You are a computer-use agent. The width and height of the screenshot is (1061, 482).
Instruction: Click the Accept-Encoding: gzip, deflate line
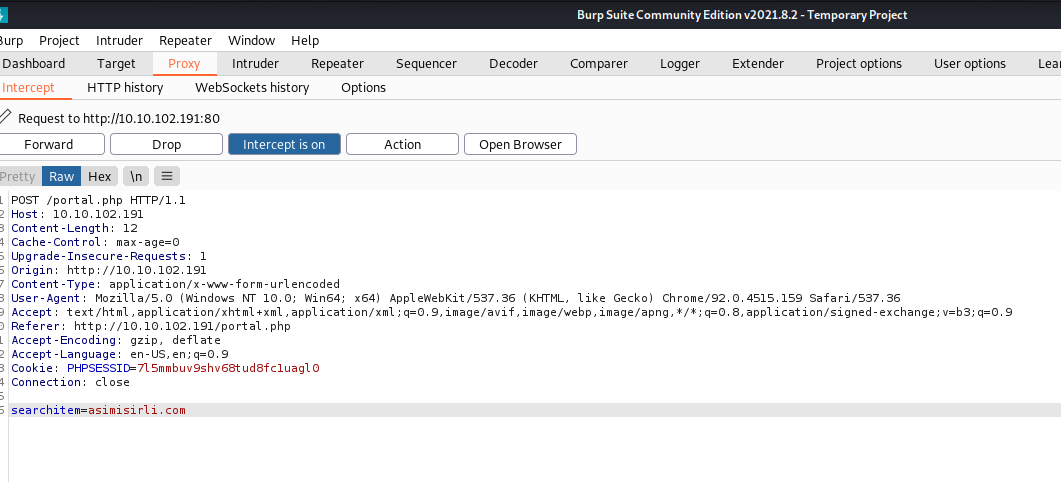pyautogui.click(x=116, y=340)
